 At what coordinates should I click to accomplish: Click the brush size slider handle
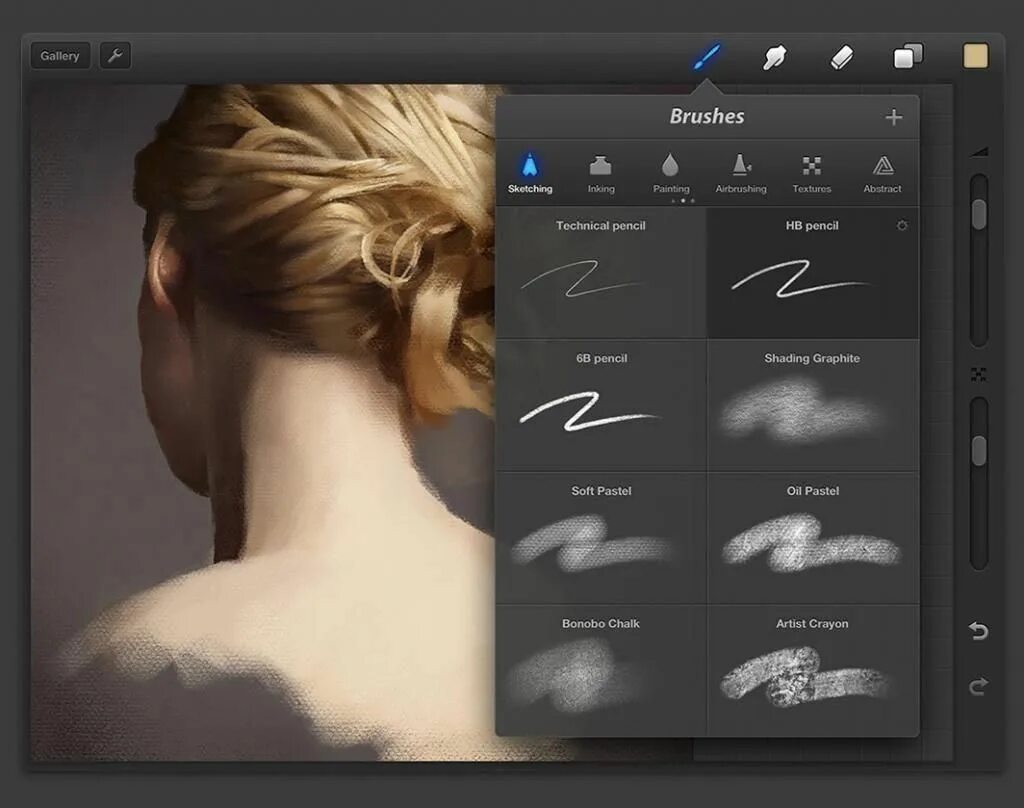pyautogui.click(x=979, y=214)
